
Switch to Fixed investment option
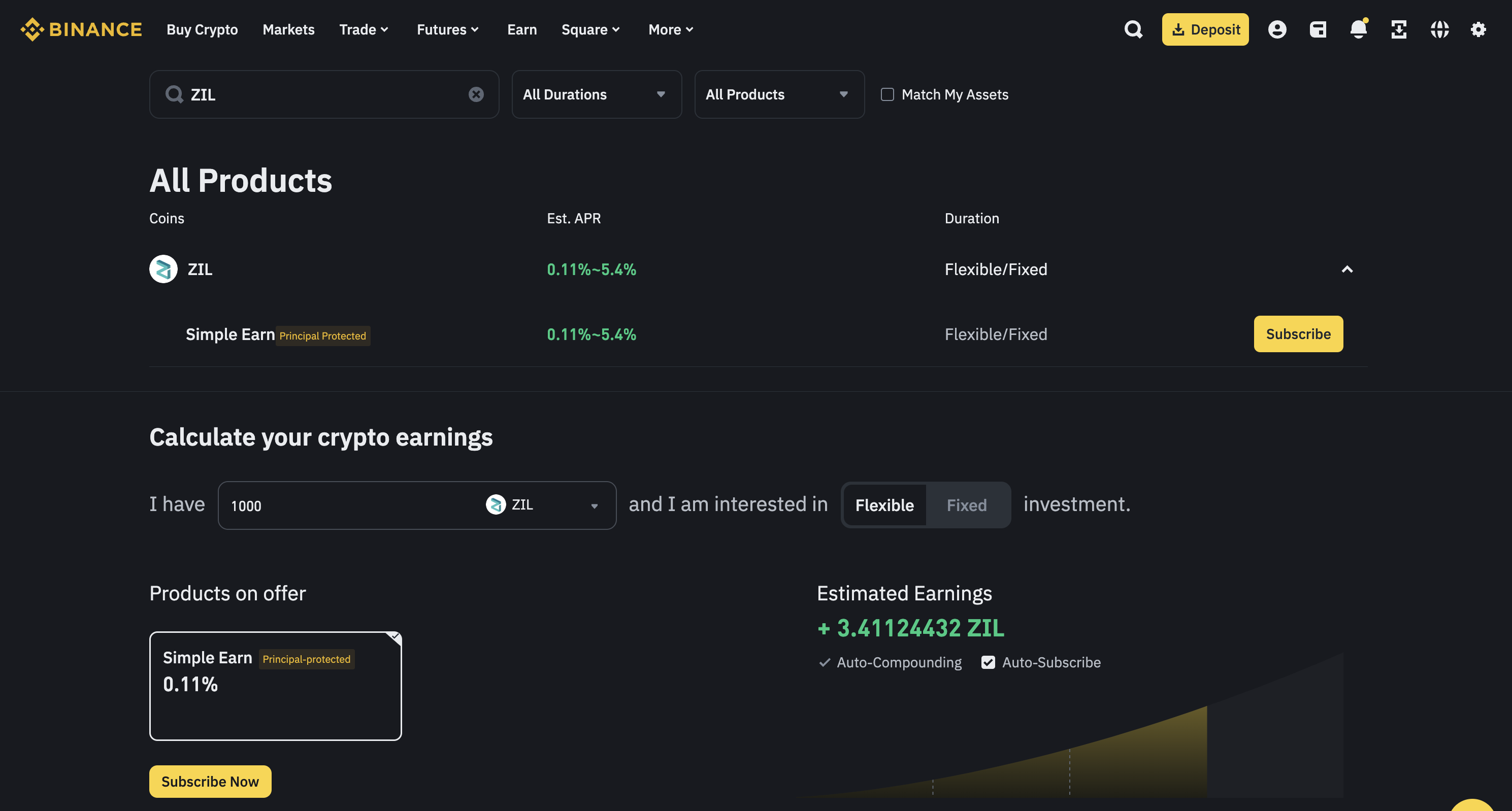[x=966, y=504]
